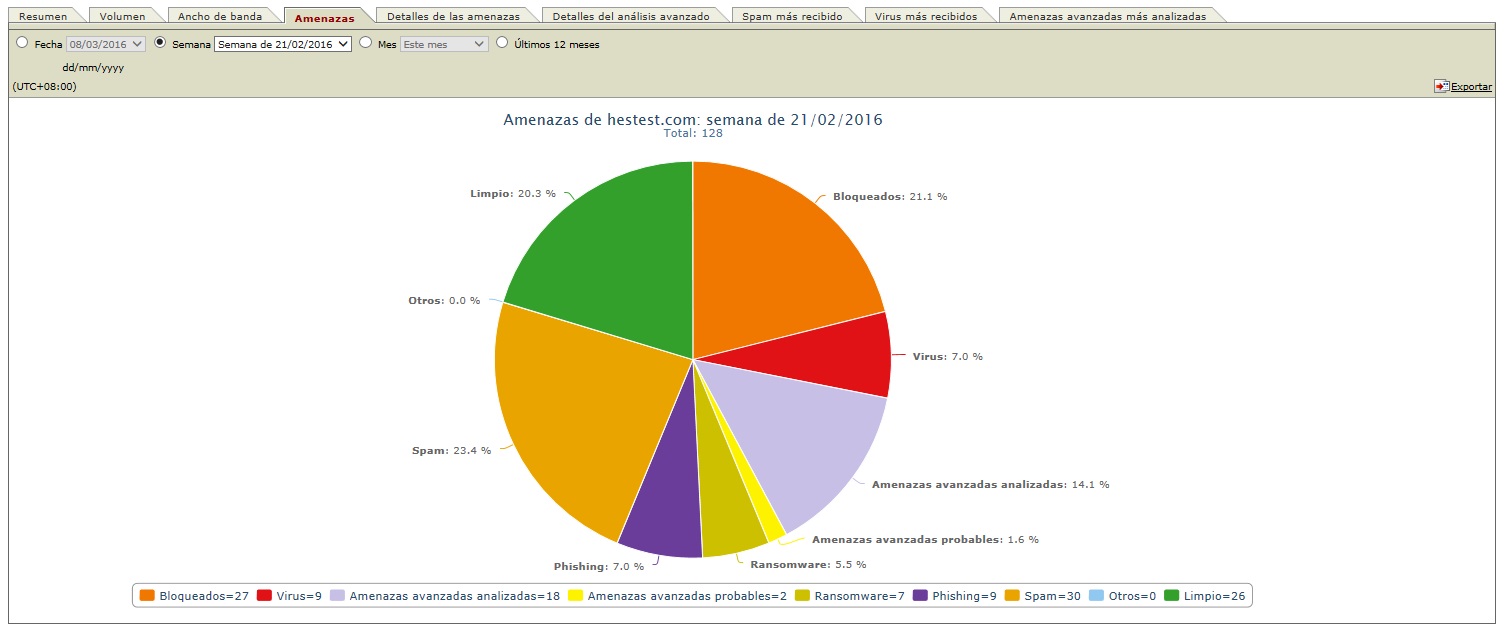Viewport: 1505px width, 642px height.
Task: Open the Este mes dropdown
Action: coord(444,44)
